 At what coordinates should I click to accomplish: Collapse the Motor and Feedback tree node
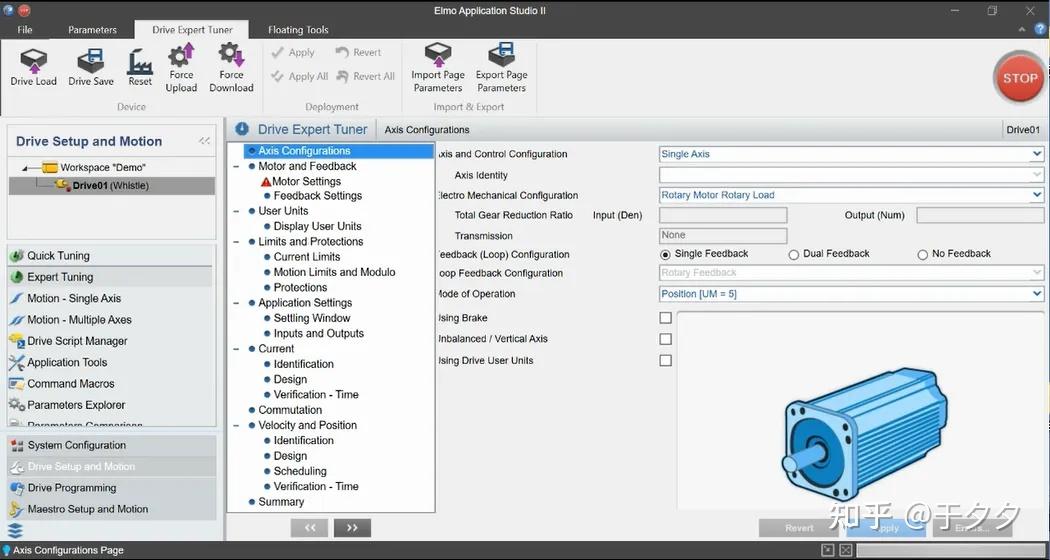(236, 166)
